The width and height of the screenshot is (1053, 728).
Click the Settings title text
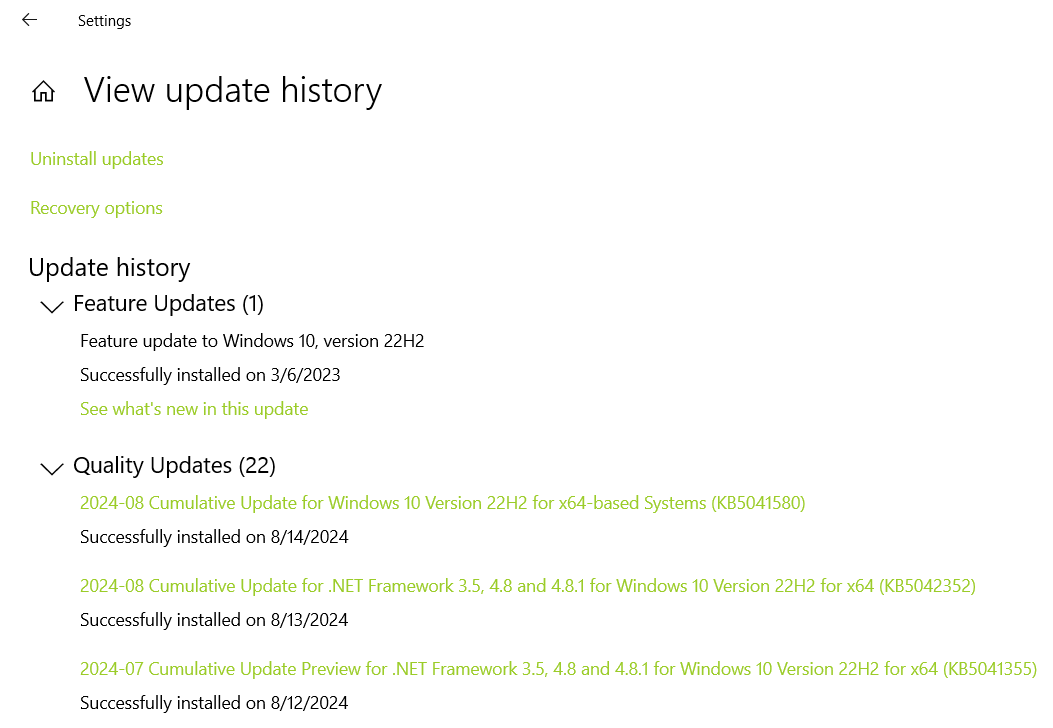[104, 21]
